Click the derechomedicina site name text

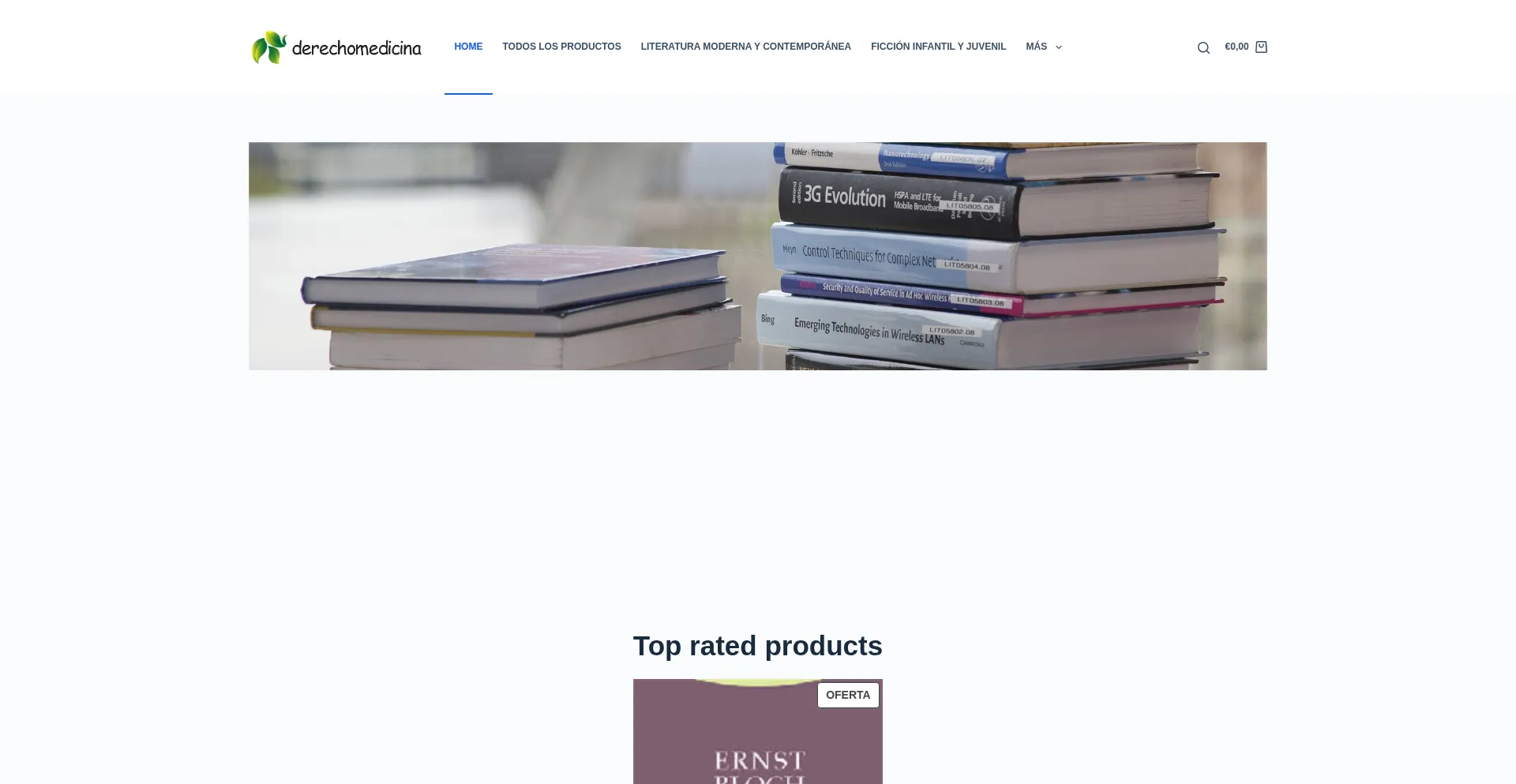coord(356,48)
